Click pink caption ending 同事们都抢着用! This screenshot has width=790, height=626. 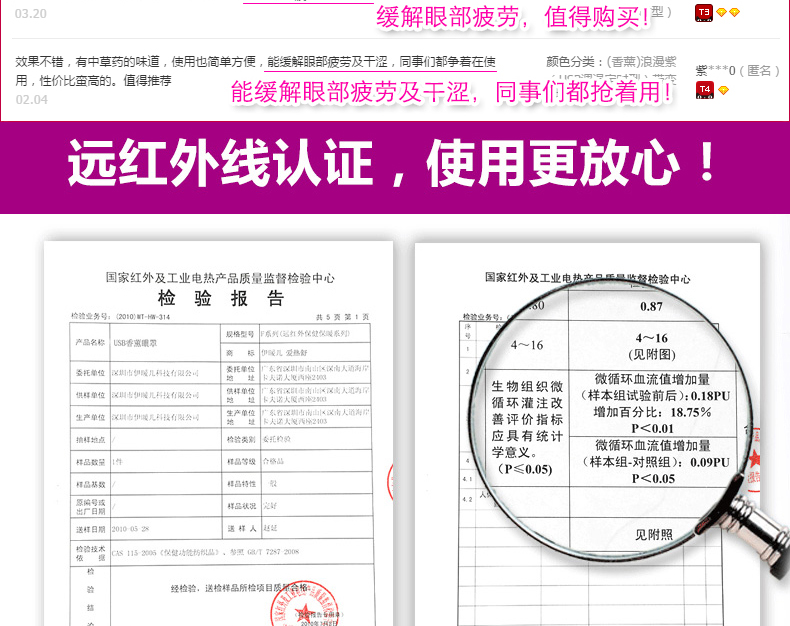click(x=451, y=92)
